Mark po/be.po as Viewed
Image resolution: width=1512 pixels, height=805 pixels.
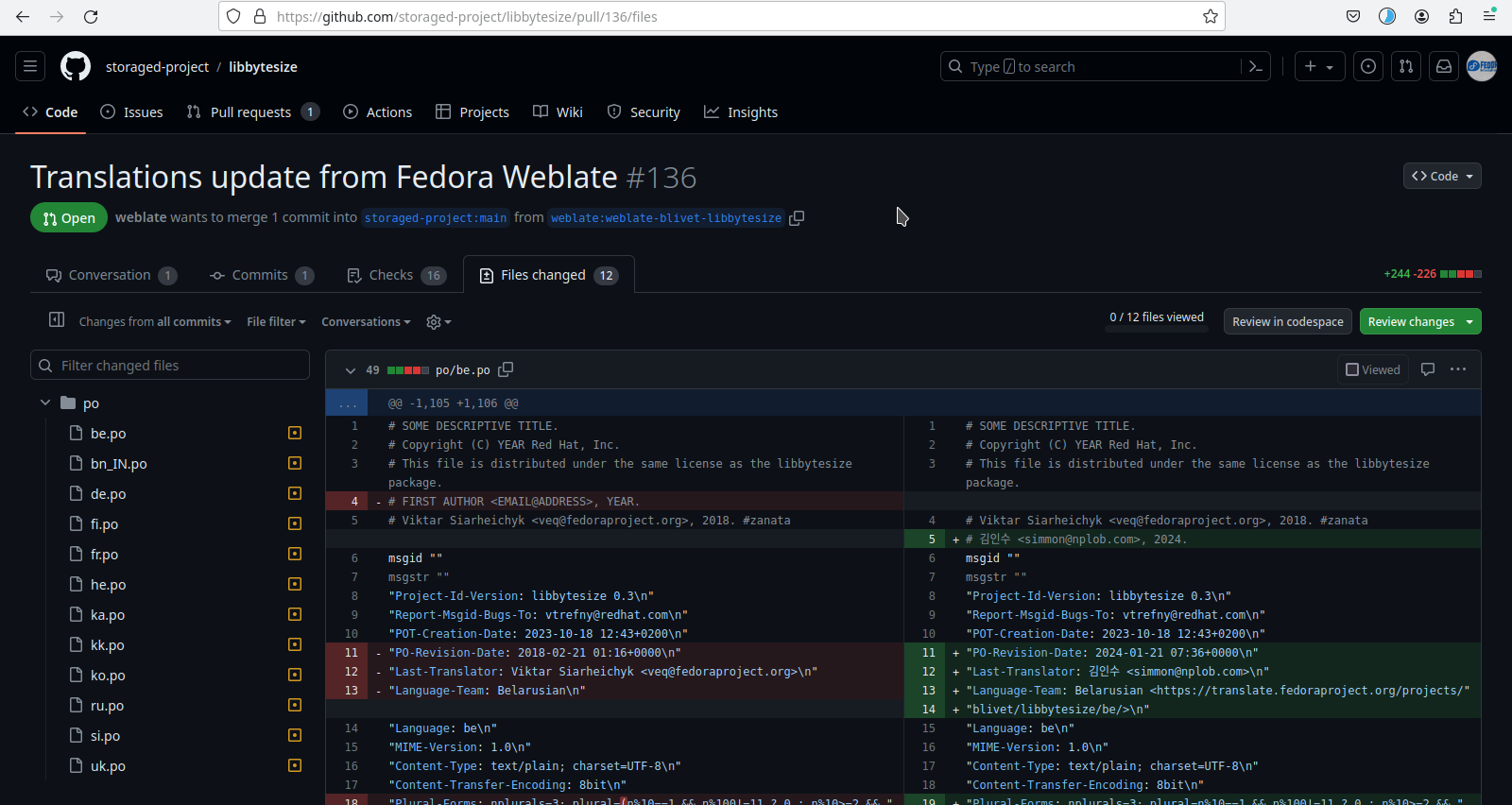pyautogui.click(x=1373, y=369)
